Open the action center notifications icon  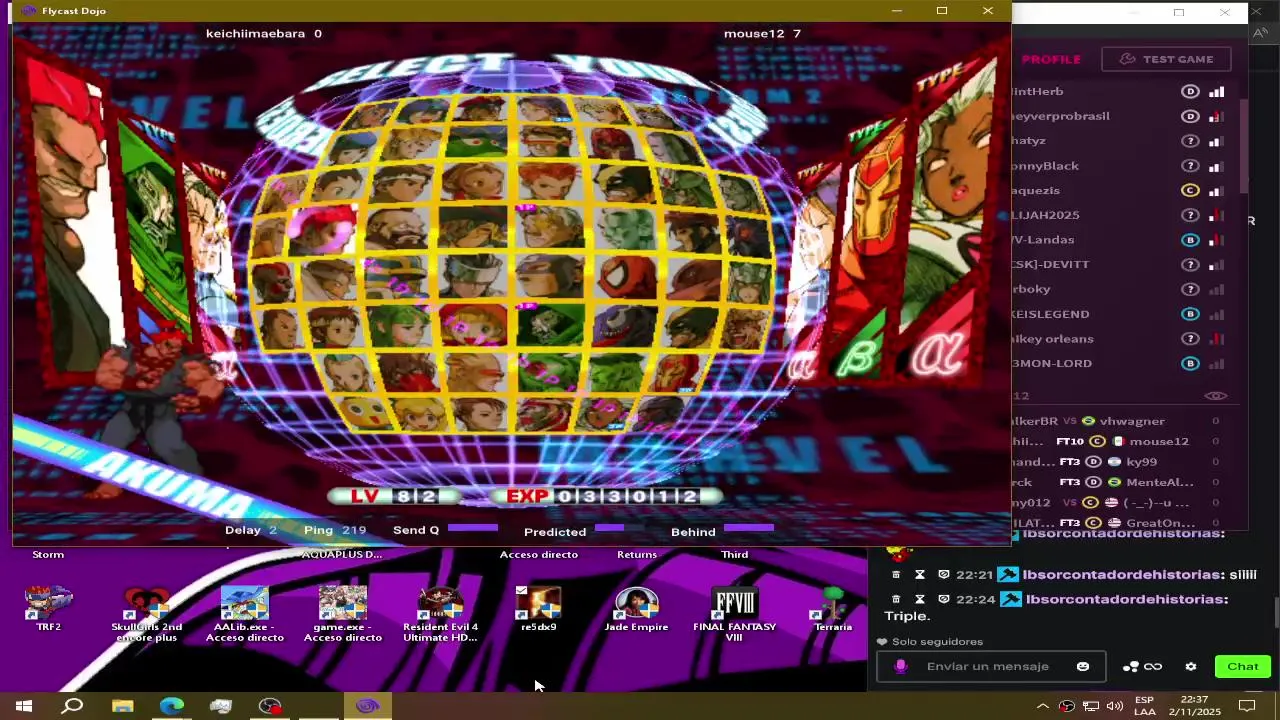(1246, 706)
